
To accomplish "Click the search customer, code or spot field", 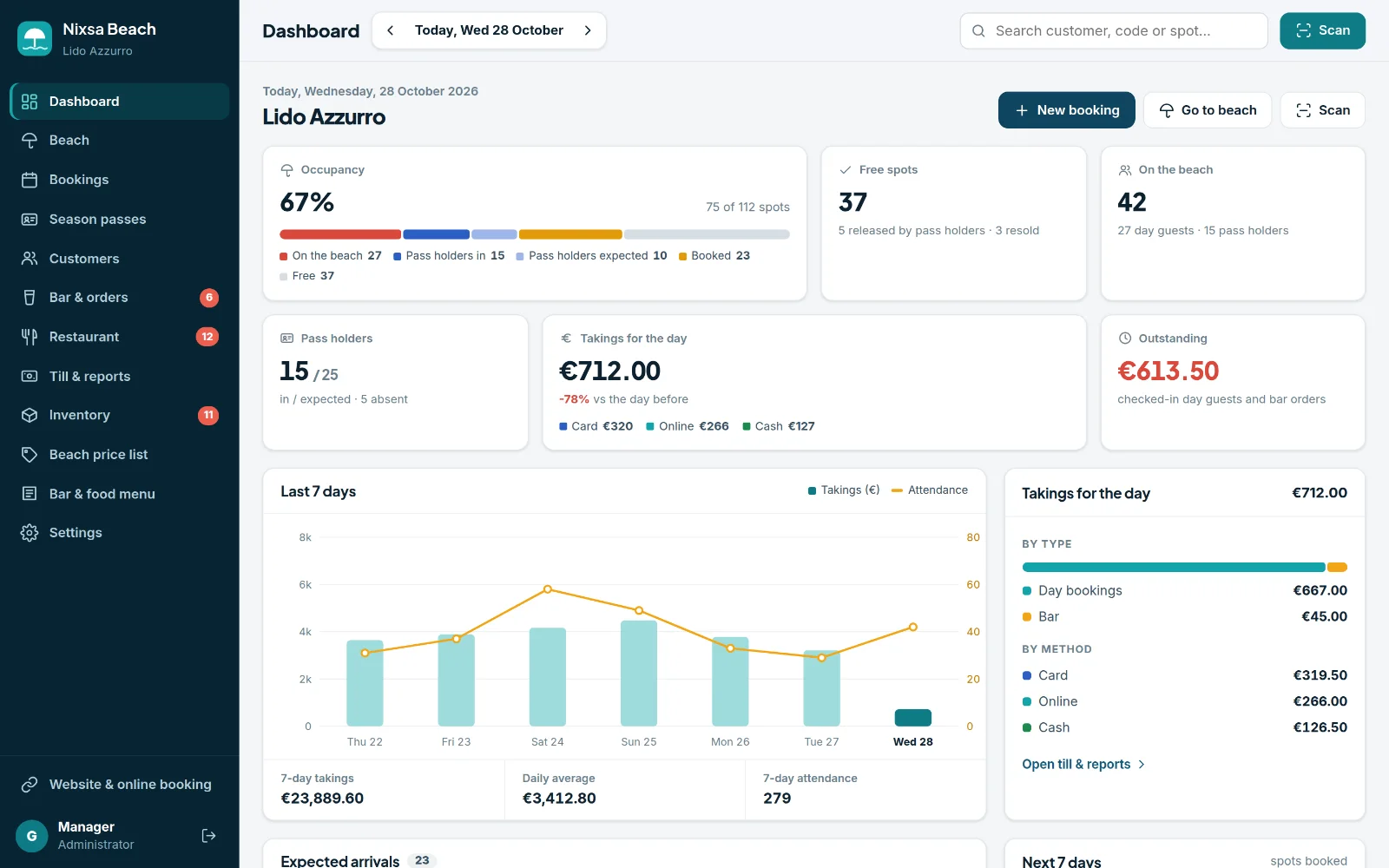I will [1114, 31].
